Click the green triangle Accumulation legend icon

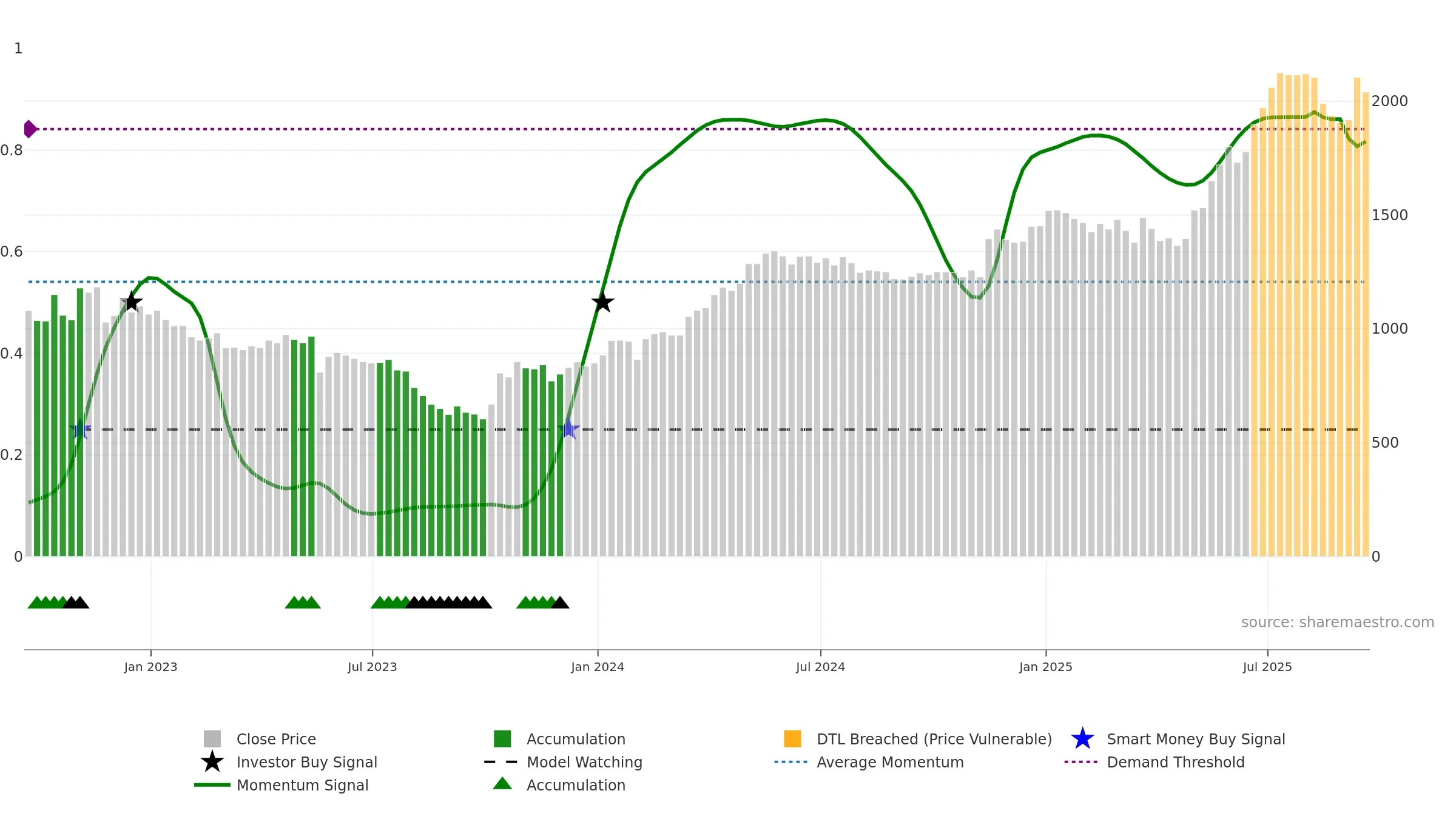point(502,783)
